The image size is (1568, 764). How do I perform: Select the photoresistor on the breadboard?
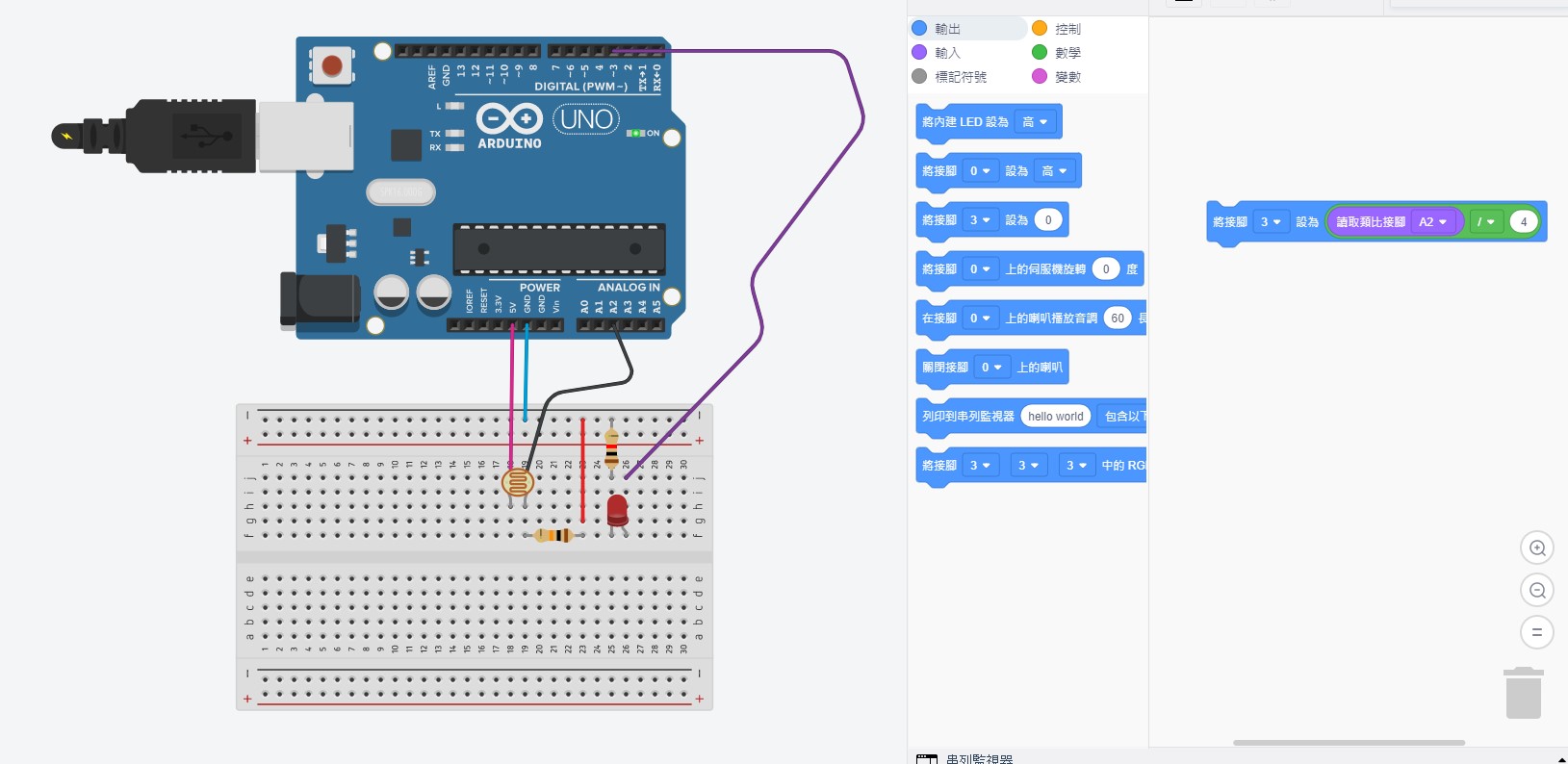pos(518,481)
